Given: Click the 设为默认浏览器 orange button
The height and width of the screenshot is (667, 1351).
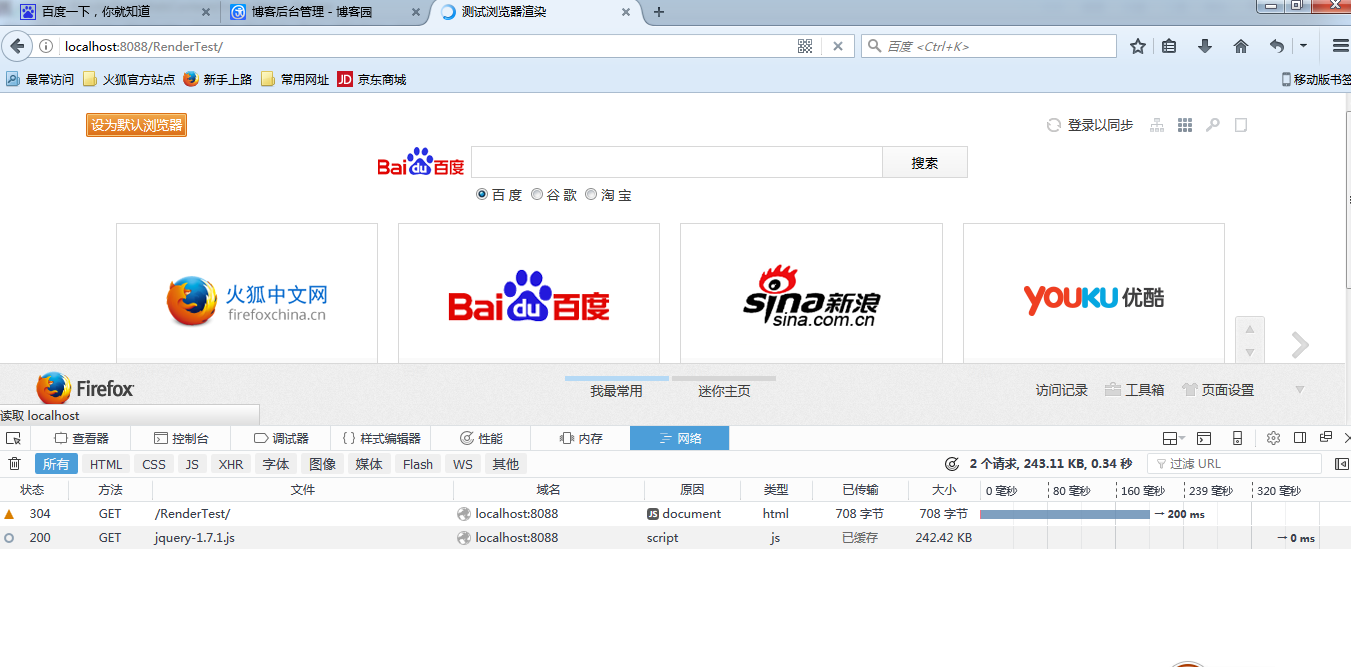Looking at the screenshot, I should click(136, 125).
